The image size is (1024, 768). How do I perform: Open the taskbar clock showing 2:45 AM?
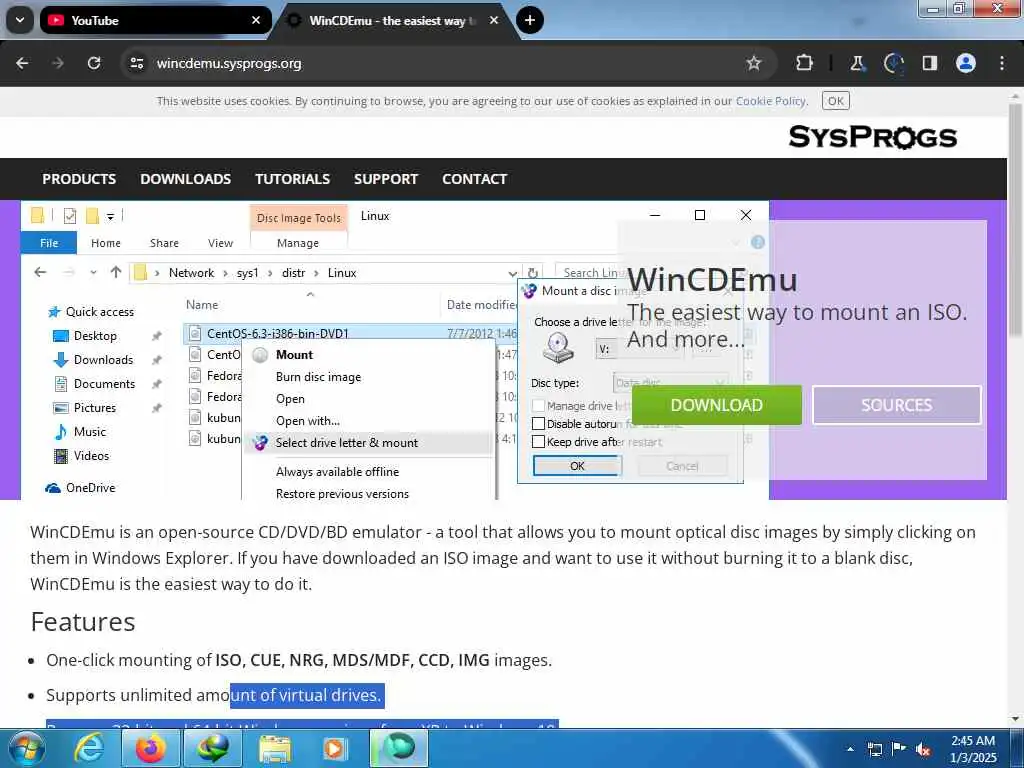973,749
